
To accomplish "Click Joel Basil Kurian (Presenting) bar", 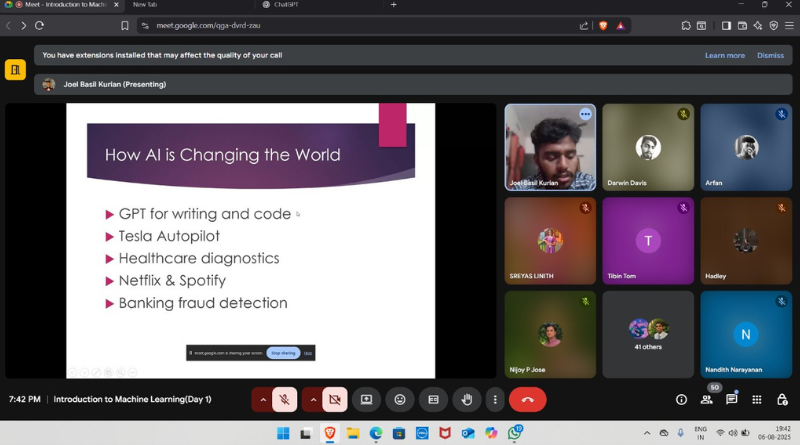I will [413, 84].
